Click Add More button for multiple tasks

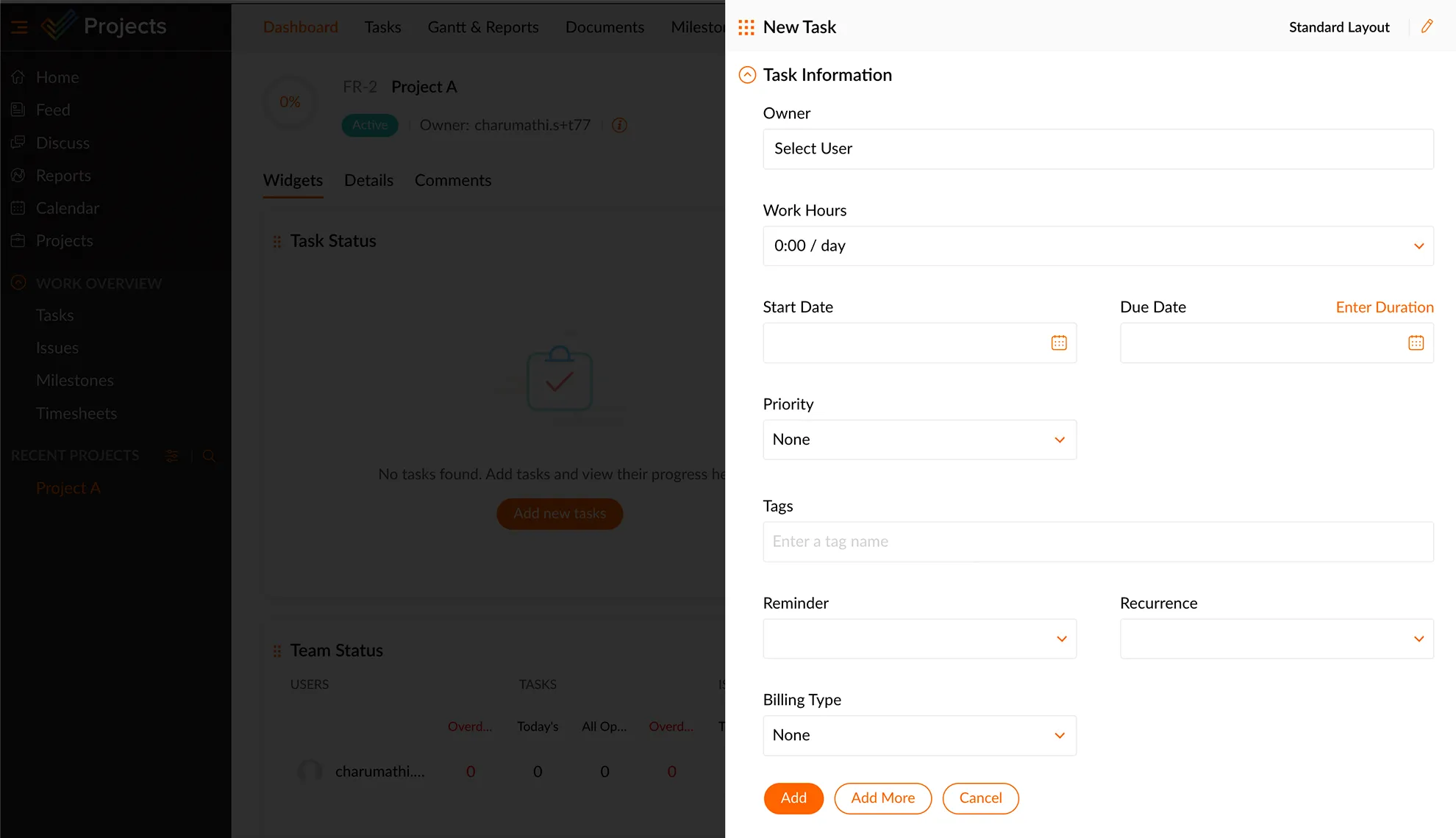click(x=883, y=798)
